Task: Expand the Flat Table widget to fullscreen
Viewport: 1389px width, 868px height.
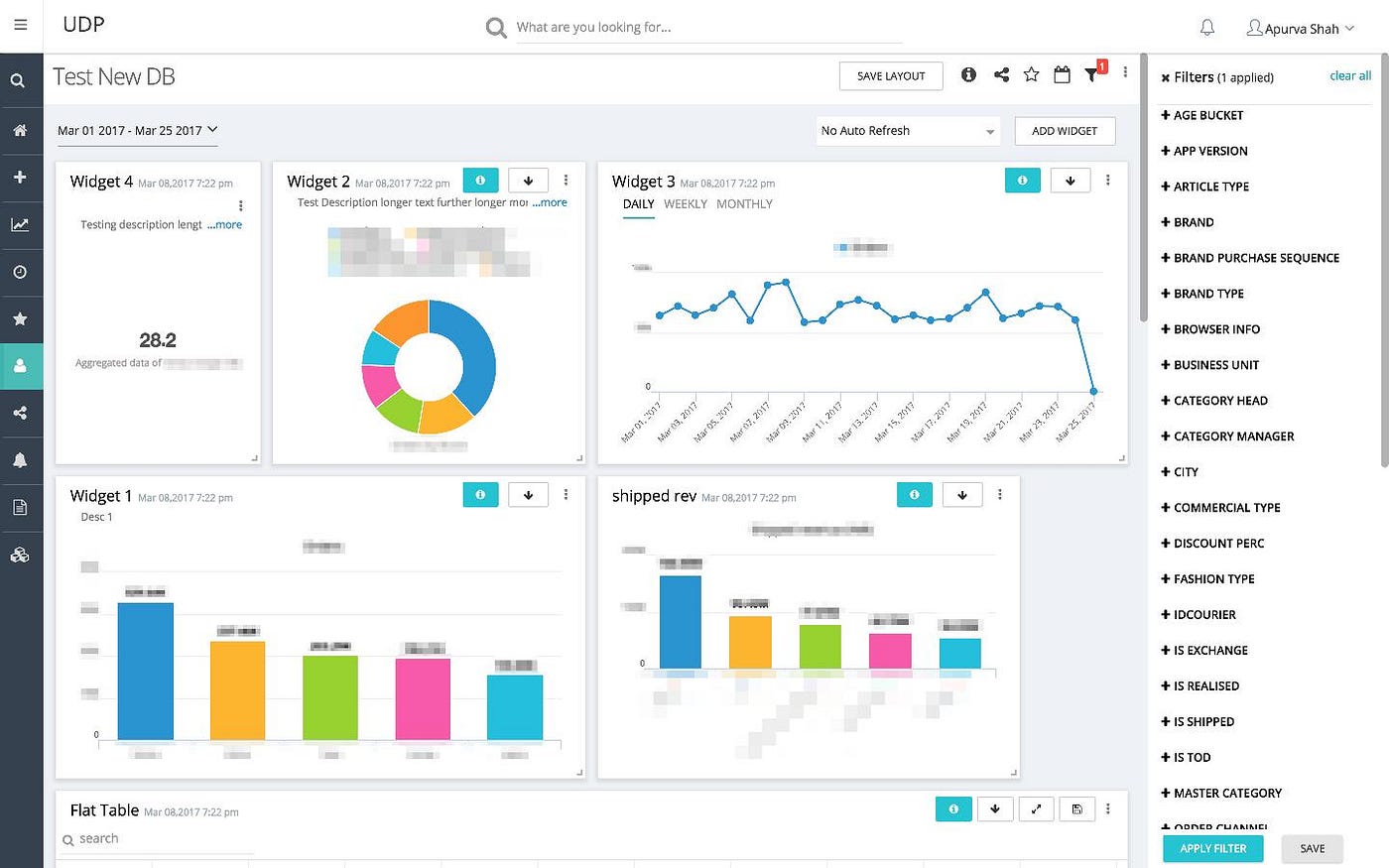Action: 1036,808
